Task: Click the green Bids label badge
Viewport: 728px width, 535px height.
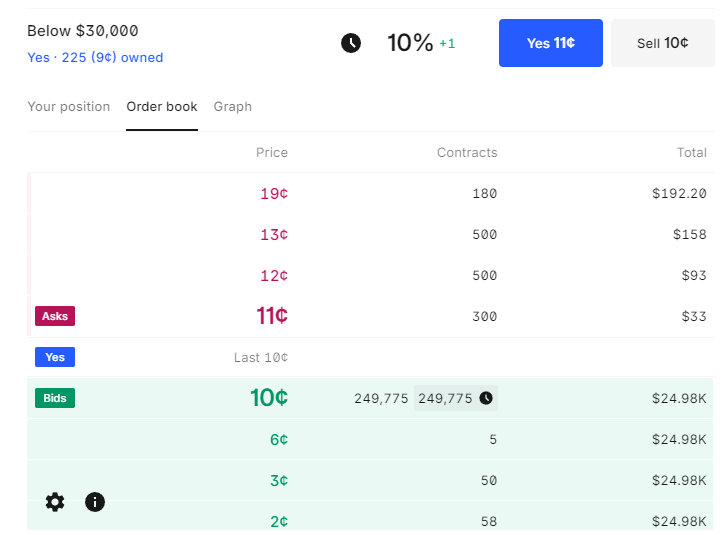Action: [55, 398]
